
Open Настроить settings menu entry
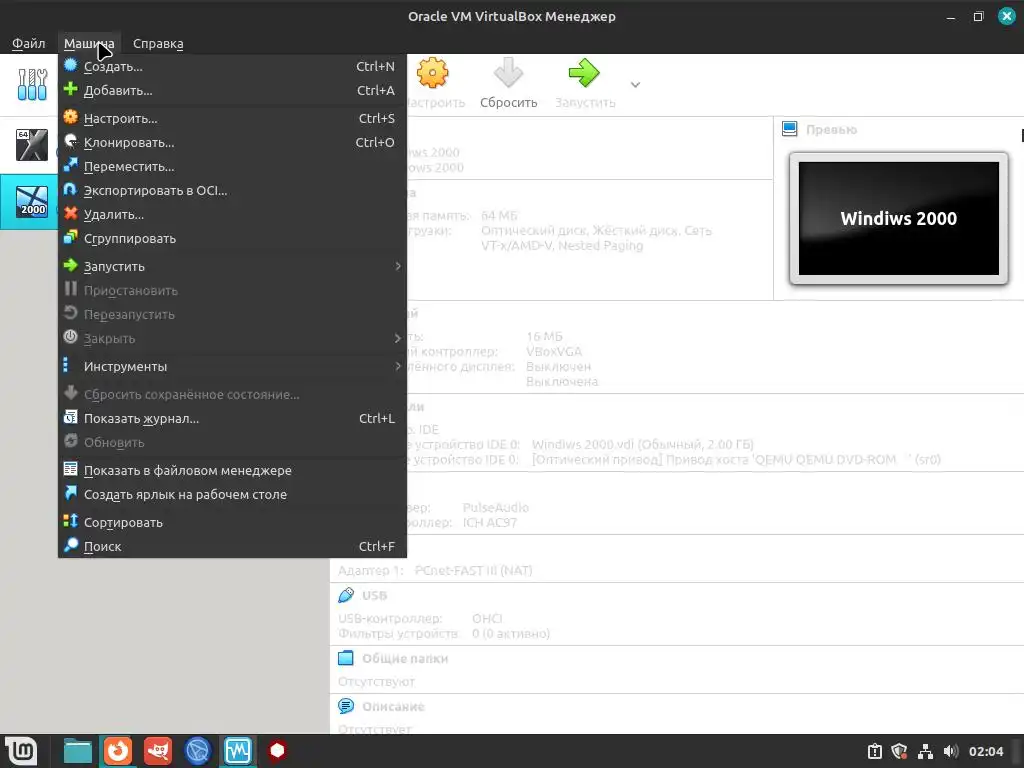click(232, 119)
